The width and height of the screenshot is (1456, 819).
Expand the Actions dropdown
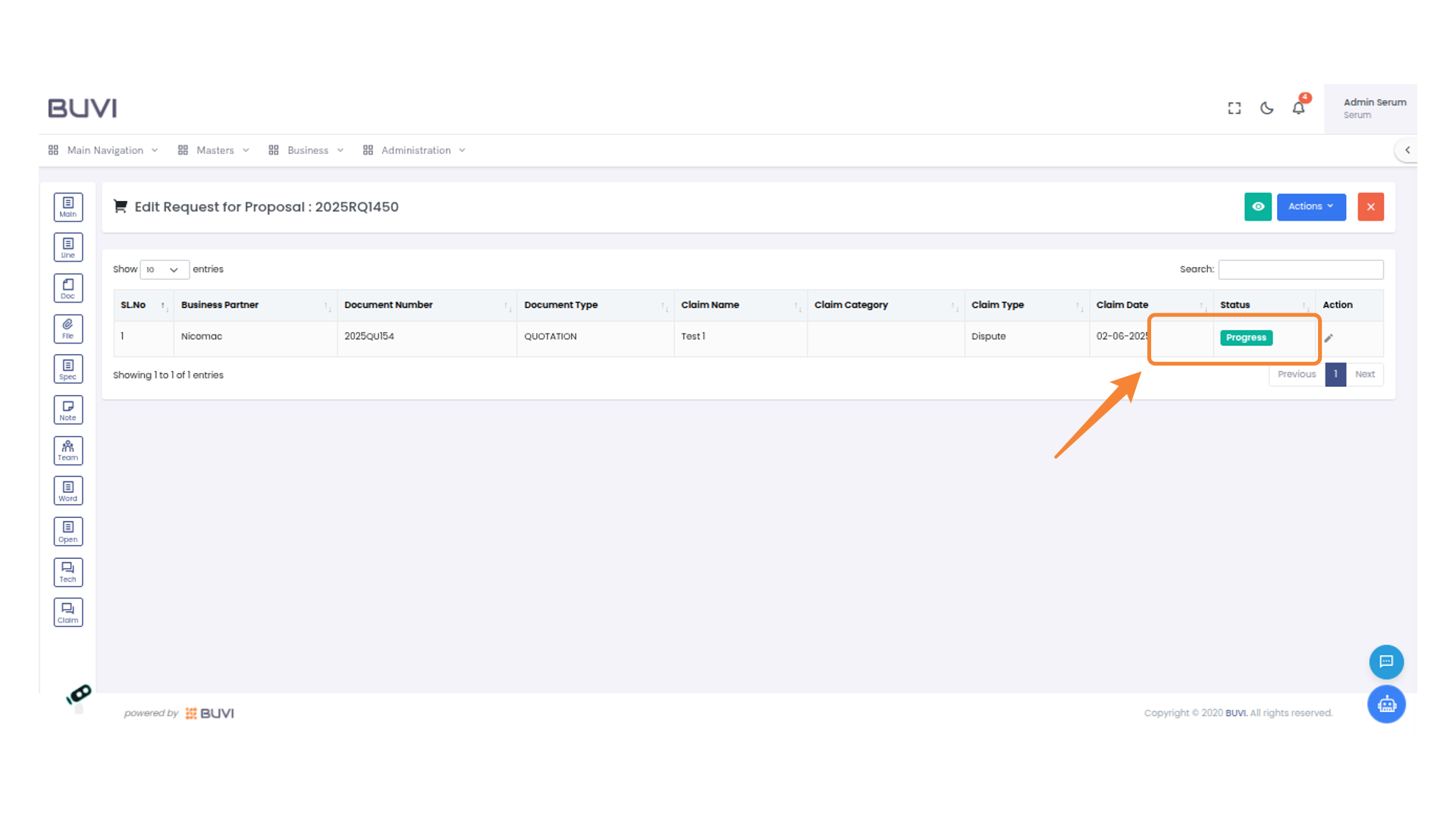[1310, 207]
